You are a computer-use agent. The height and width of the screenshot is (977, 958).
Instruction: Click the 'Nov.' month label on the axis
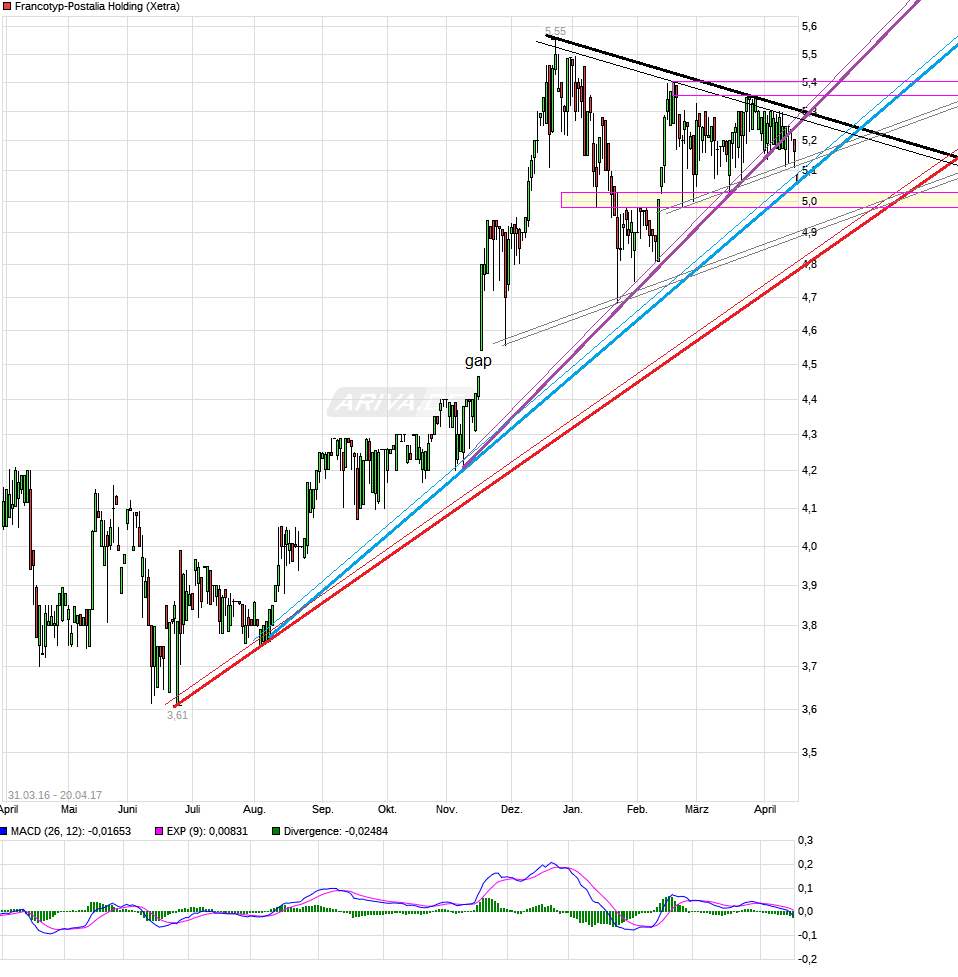[x=446, y=809]
